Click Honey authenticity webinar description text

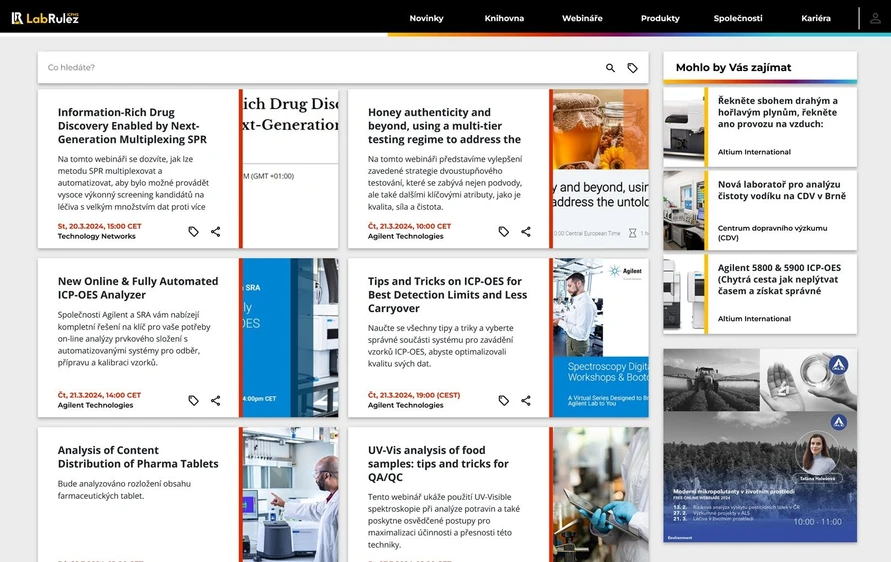444,183
